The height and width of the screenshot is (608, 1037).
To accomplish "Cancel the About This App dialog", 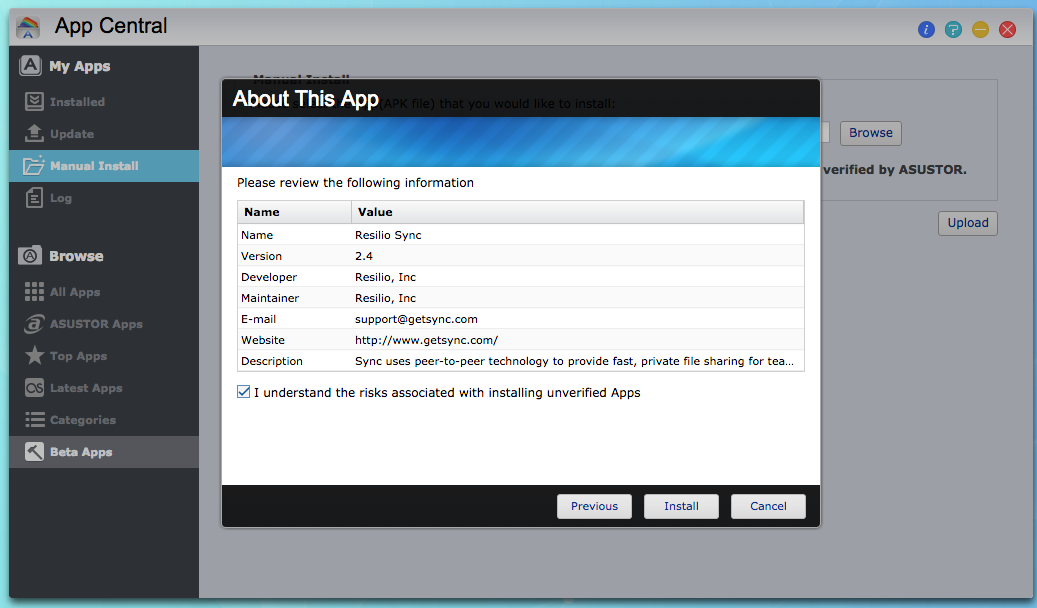I will coord(768,506).
